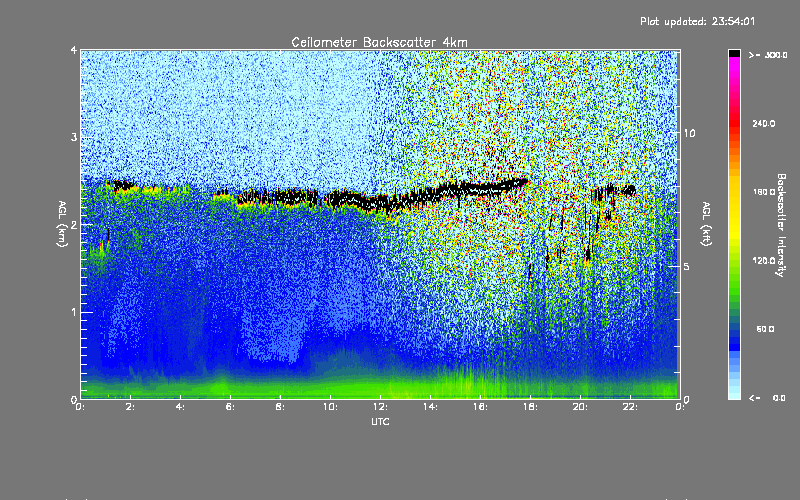Click the '120.0' colorbar value
The height and width of the screenshot is (500, 800).
click(764, 261)
